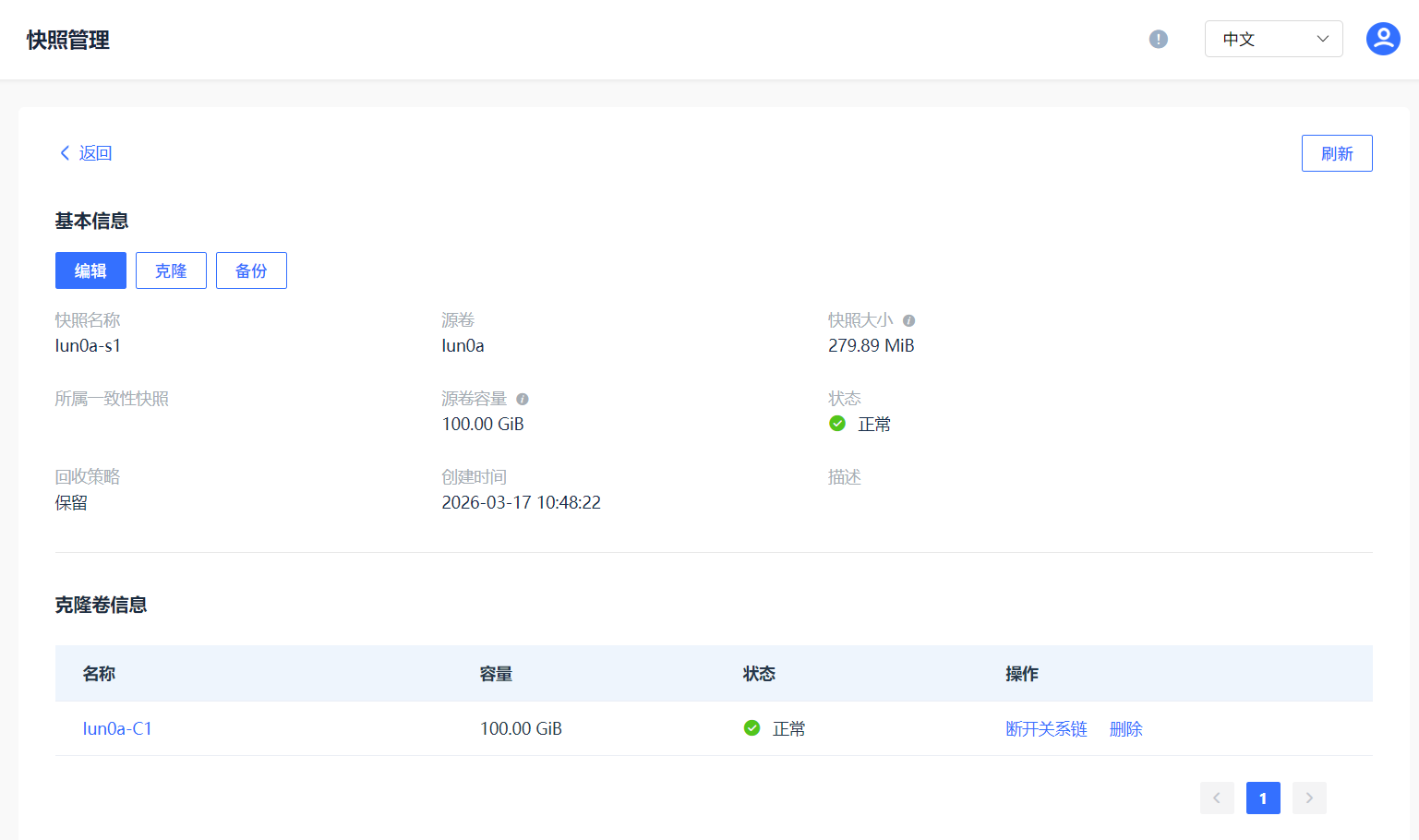Image resolution: width=1419 pixels, height=840 pixels.
Task: Go to previous page of clone list
Action: [x=1217, y=798]
